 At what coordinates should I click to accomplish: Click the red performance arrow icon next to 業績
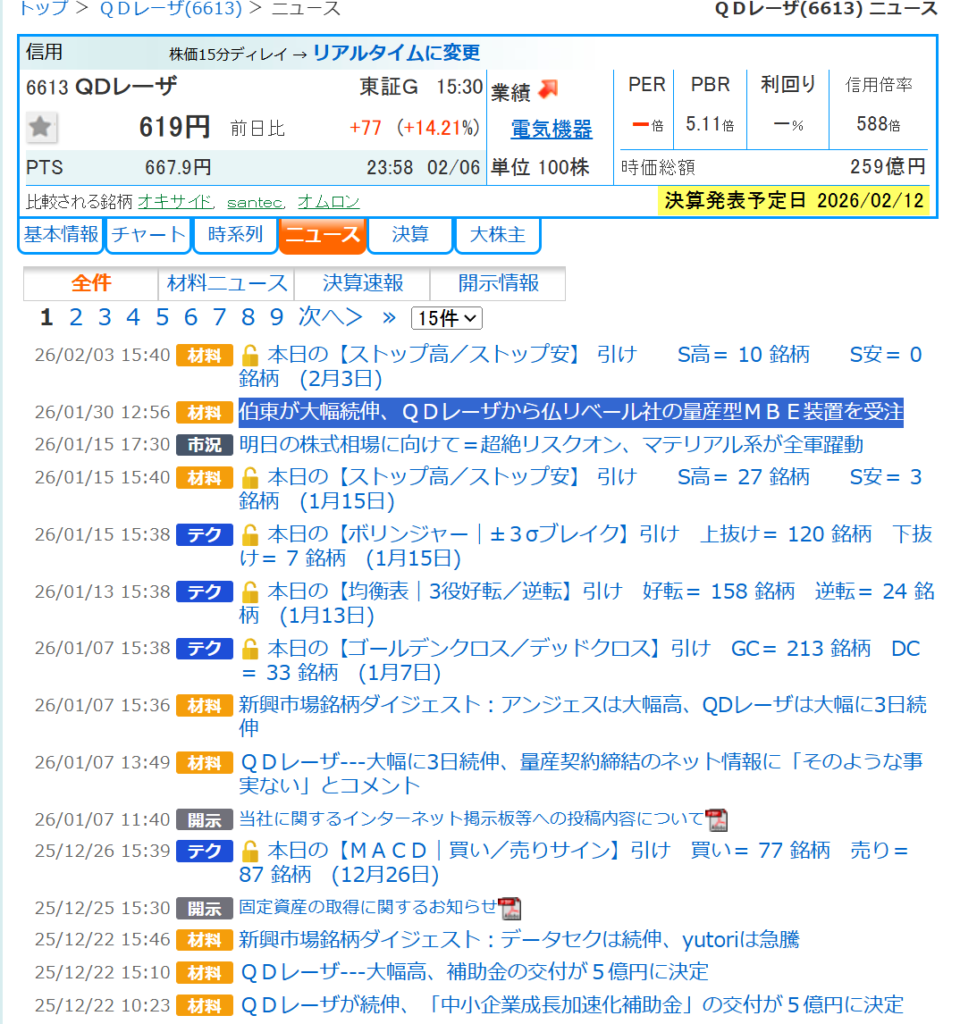click(548, 90)
